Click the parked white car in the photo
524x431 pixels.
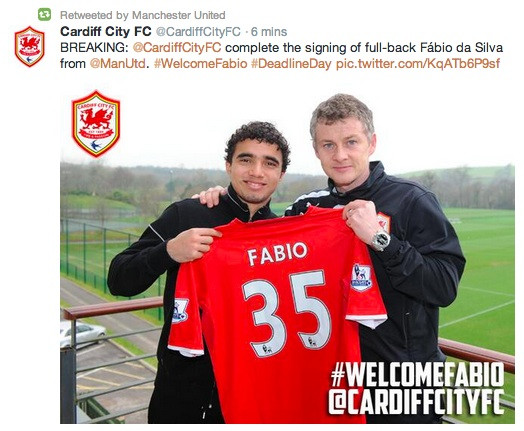click(82, 334)
